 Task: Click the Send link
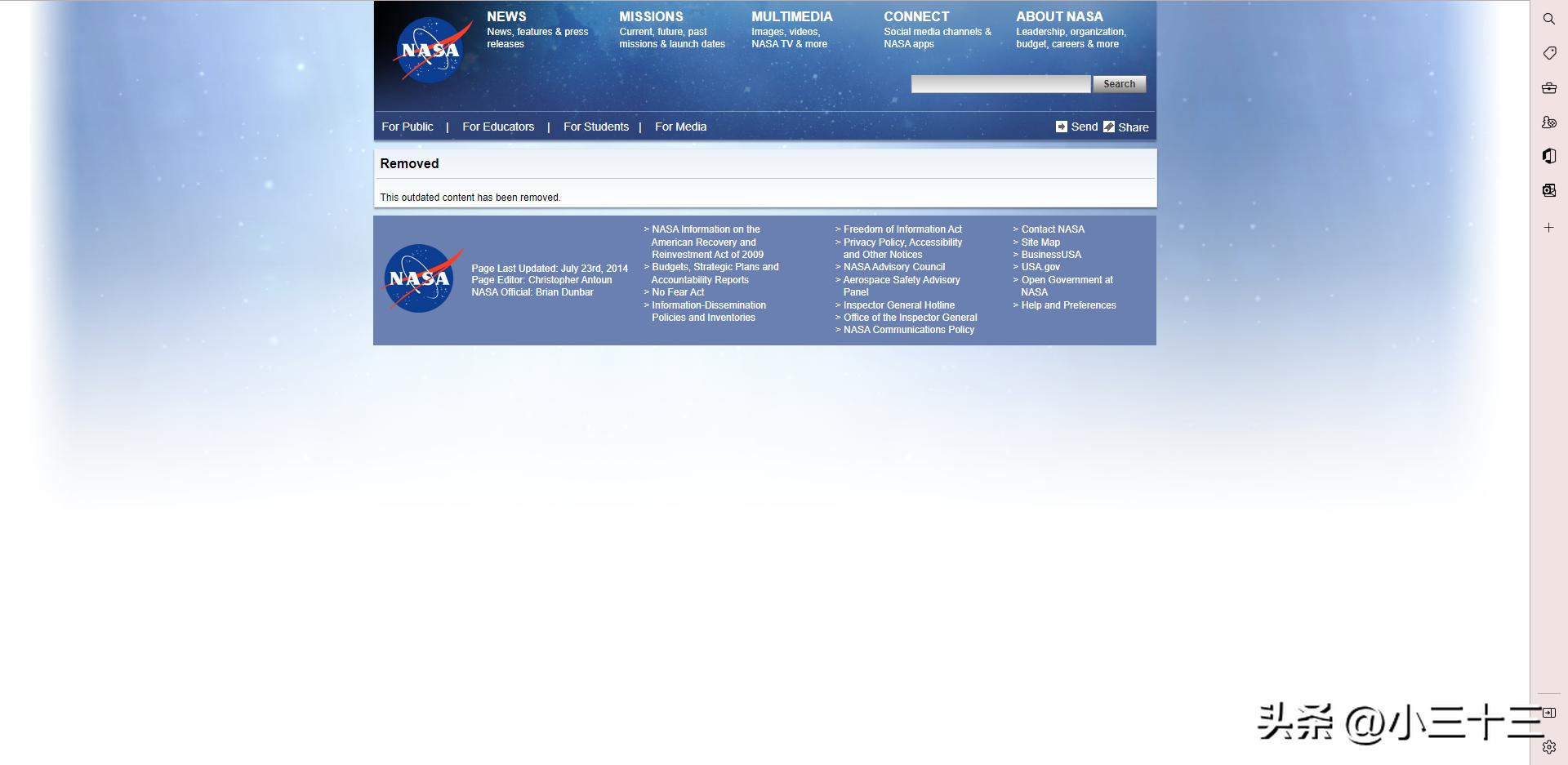[x=1084, y=127]
